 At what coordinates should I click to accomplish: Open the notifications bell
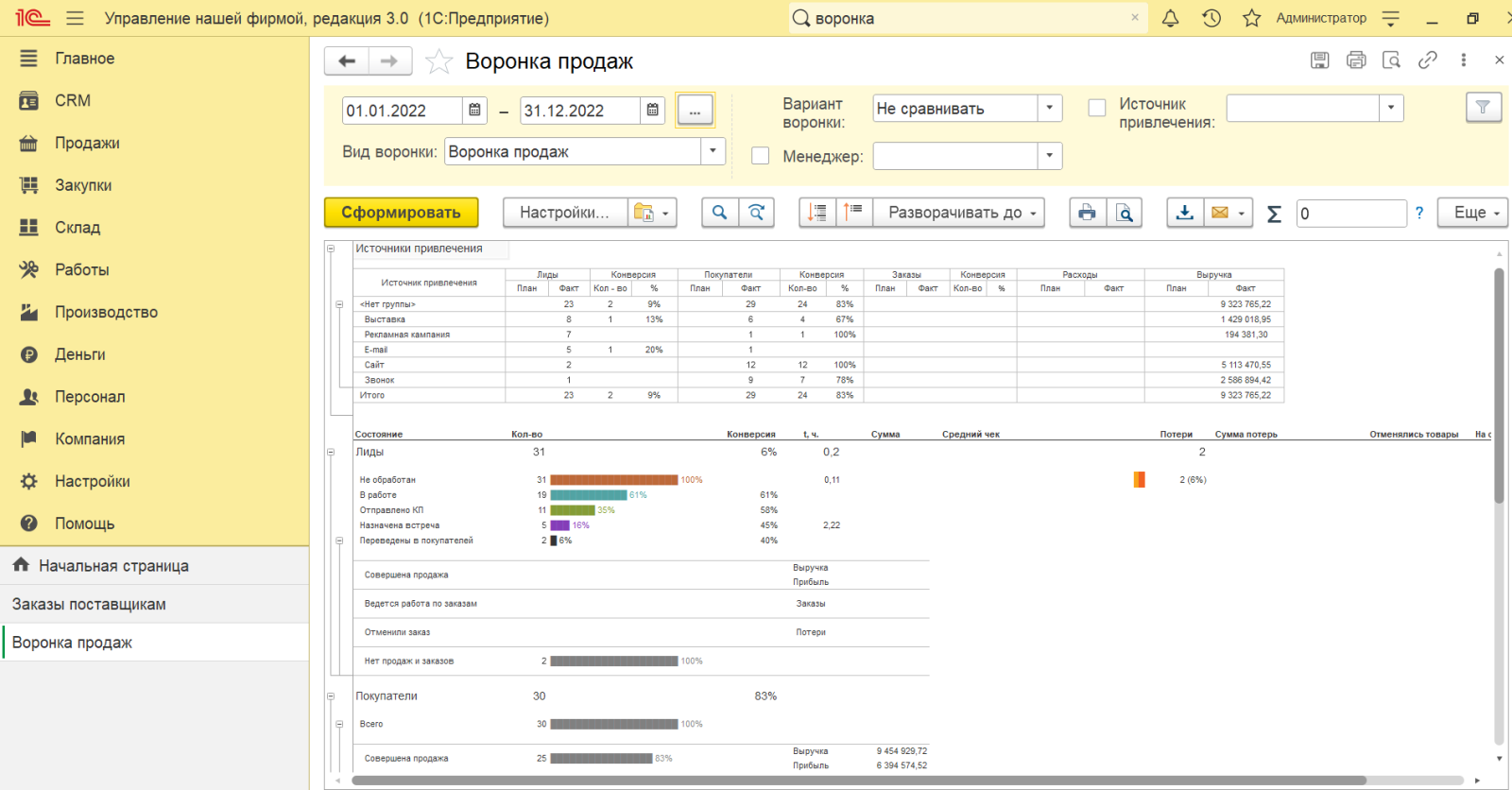(x=1170, y=18)
